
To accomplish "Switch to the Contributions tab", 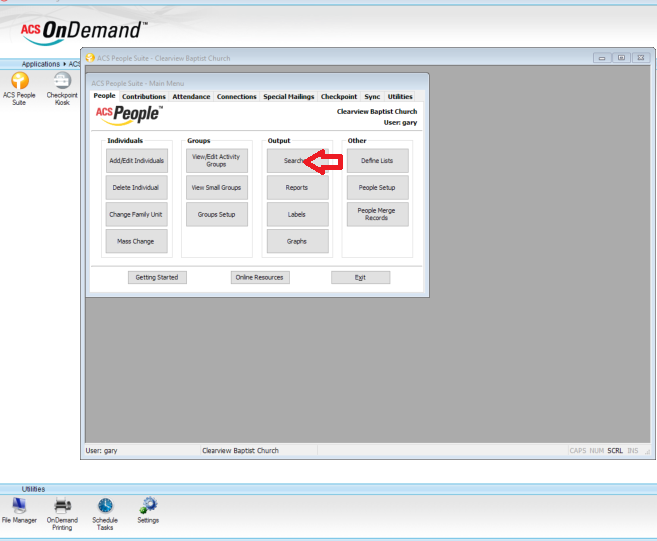I will click(144, 96).
